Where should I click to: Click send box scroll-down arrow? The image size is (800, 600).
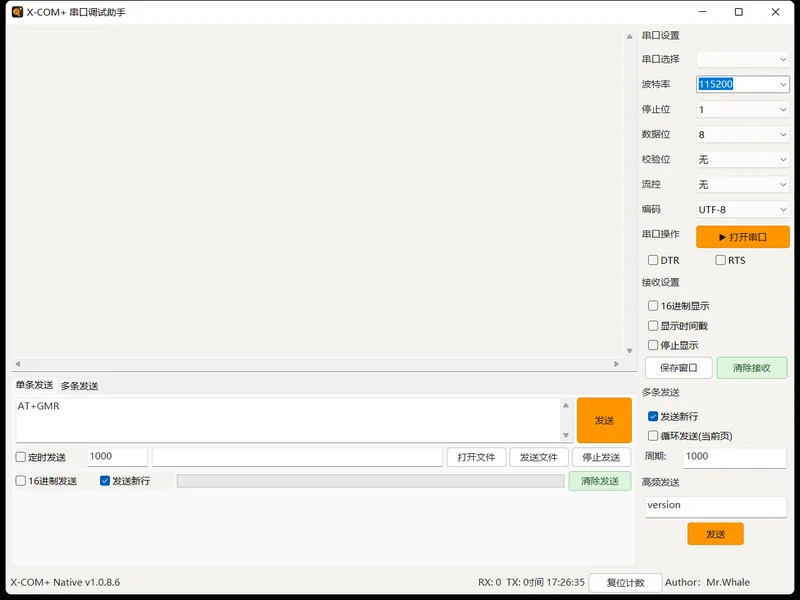click(566, 435)
